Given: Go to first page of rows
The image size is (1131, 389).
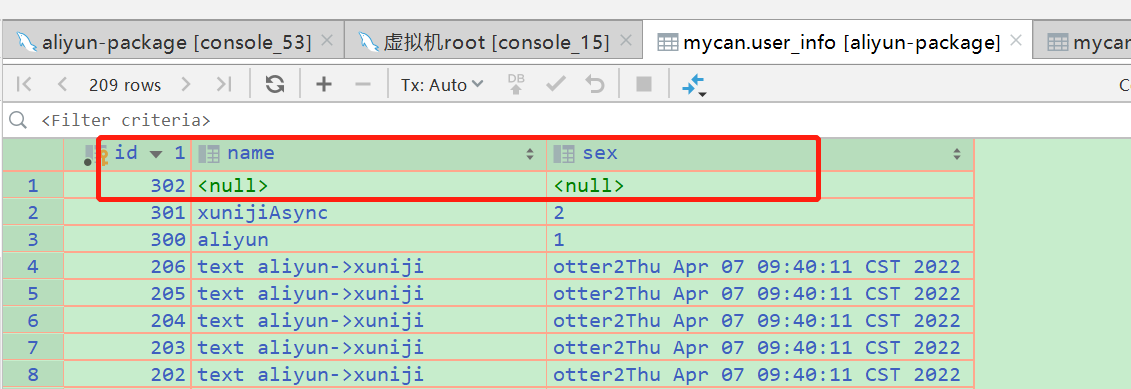Looking at the screenshot, I should [x=24, y=84].
